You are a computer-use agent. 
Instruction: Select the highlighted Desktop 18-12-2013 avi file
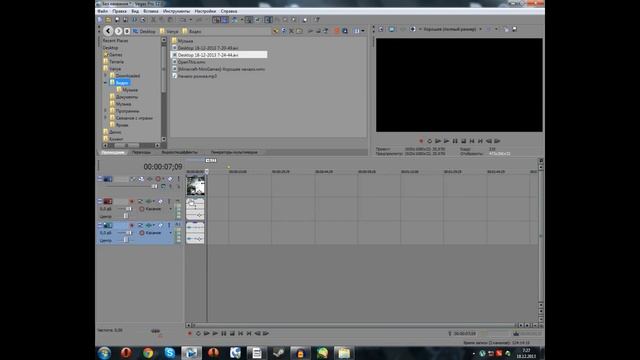point(219,55)
